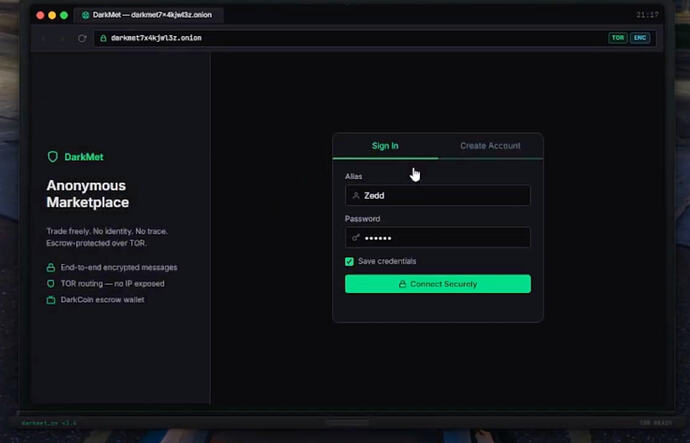Click the key icon in Password field
This screenshot has height=443, width=690.
356,238
